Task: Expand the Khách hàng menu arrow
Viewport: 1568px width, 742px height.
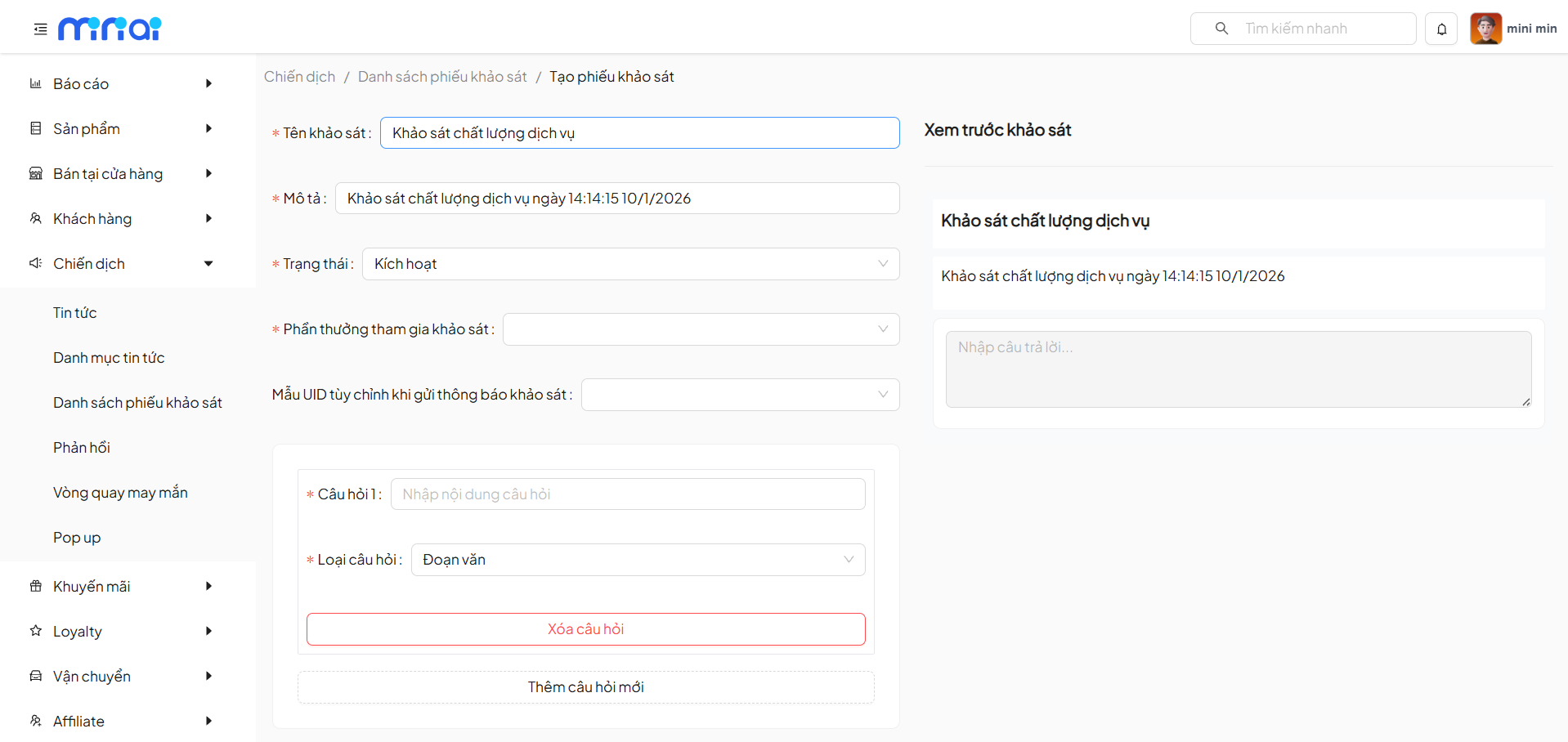Action: tap(208, 218)
